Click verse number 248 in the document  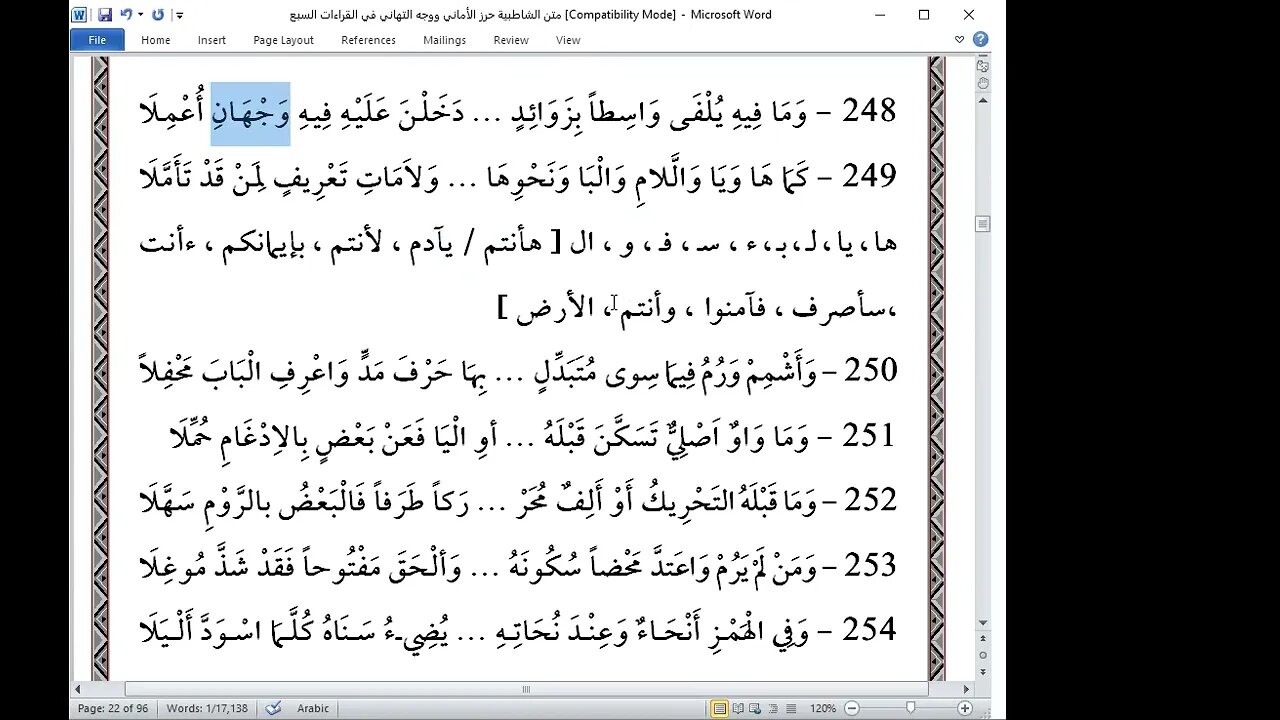coord(869,110)
